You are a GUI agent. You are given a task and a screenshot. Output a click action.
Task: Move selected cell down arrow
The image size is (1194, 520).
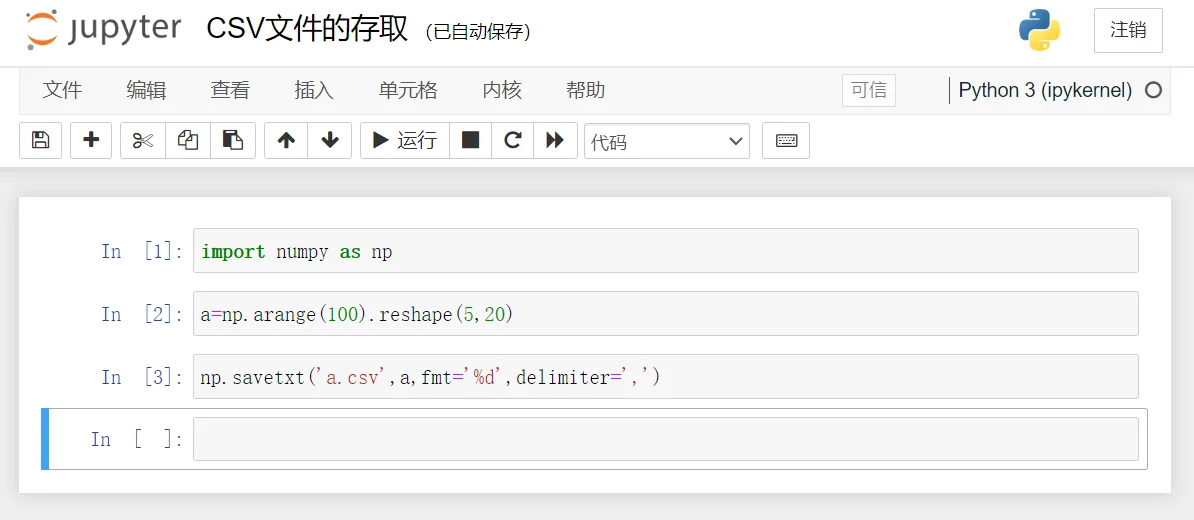[330, 141]
